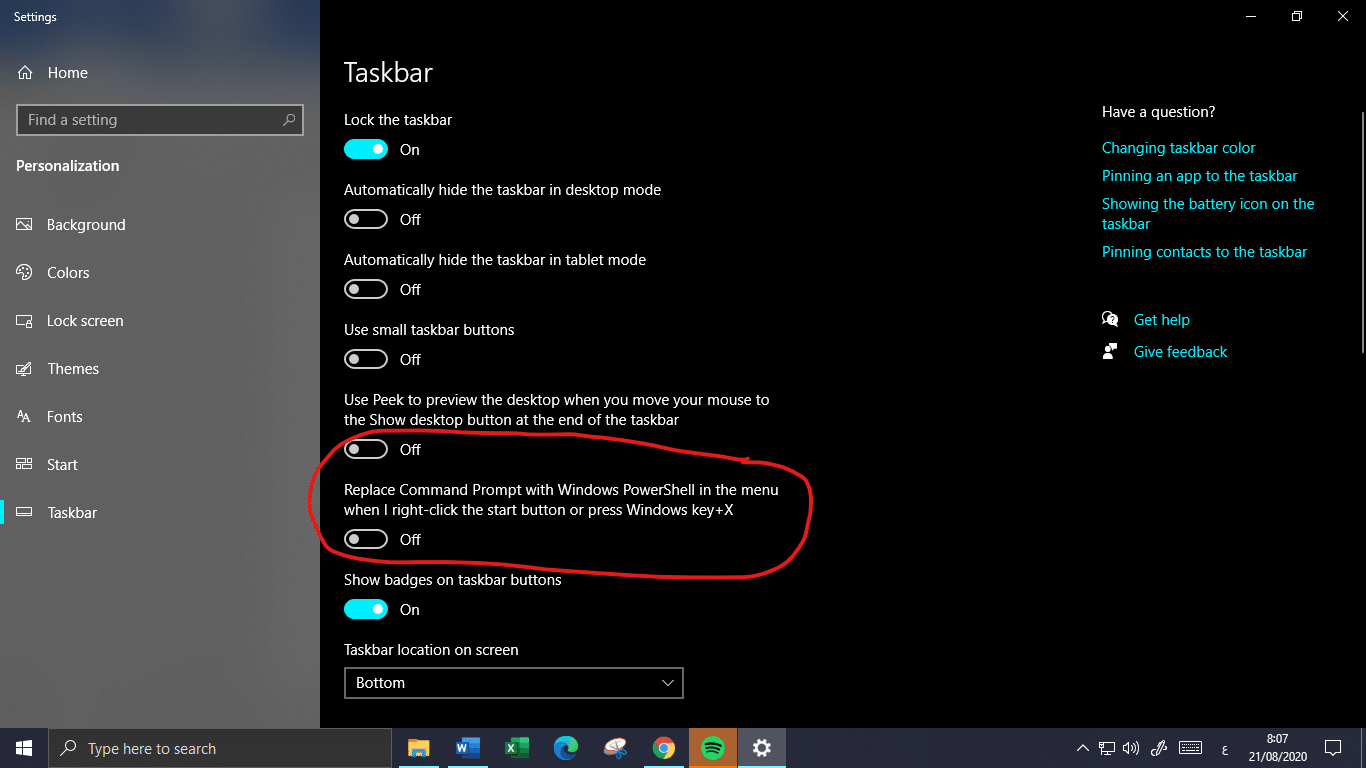Open Microsoft Word from the taskbar
The height and width of the screenshot is (768, 1366).
pos(467,748)
